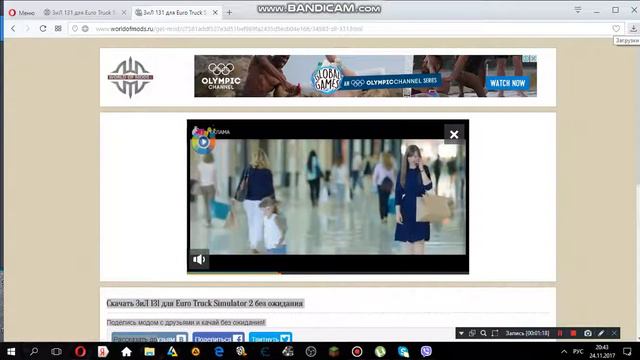Click the white house taskbar icon
Viewport: 640px width, 360px height.
pyautogui.click(x=127, y=351)
